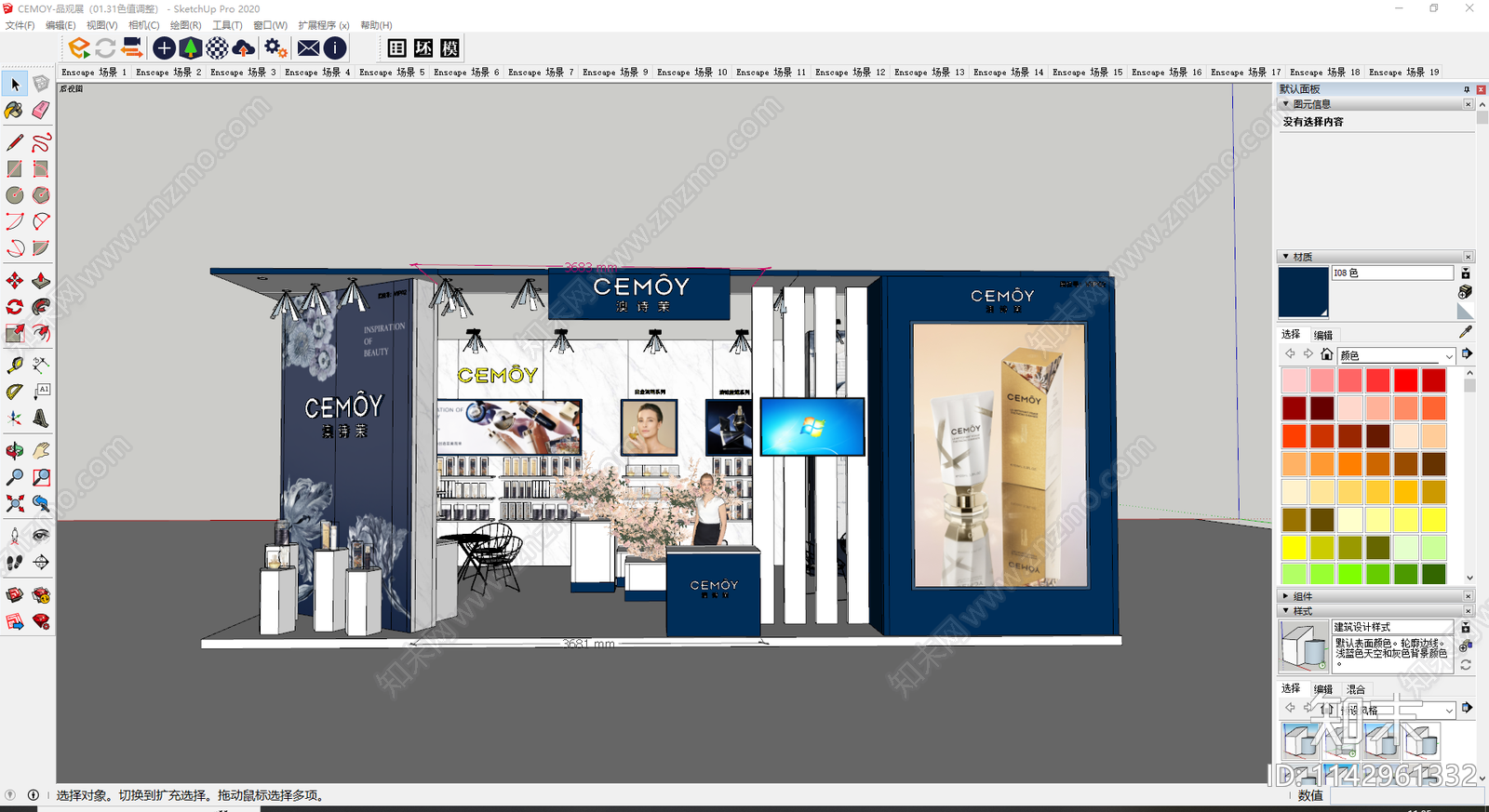The width and height of the screenshot is (1489, 812).
Task: Pick the Follow Me tool
Action: (41, 306)
